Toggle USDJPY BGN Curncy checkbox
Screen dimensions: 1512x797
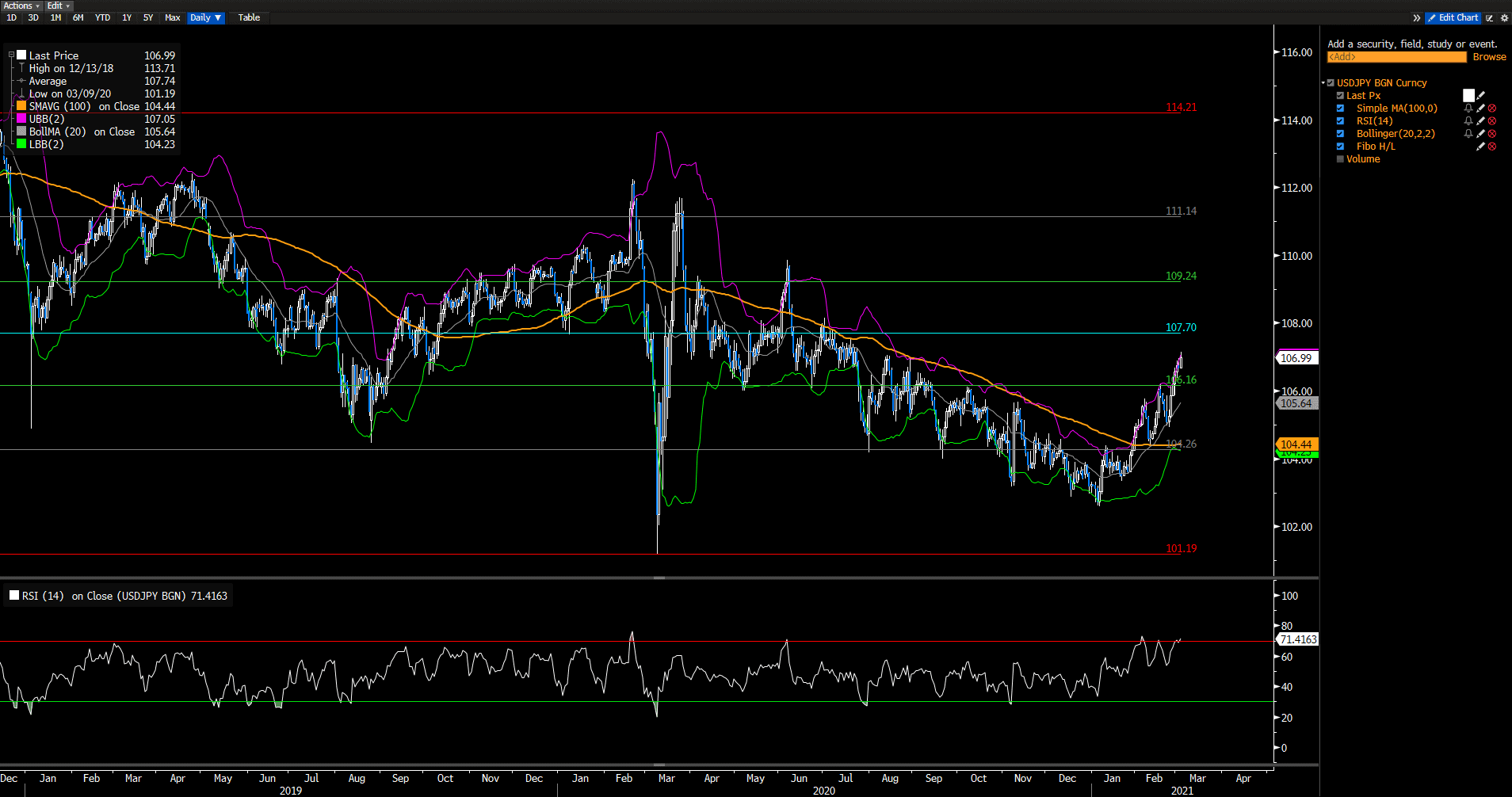(x=1331, y=82)
